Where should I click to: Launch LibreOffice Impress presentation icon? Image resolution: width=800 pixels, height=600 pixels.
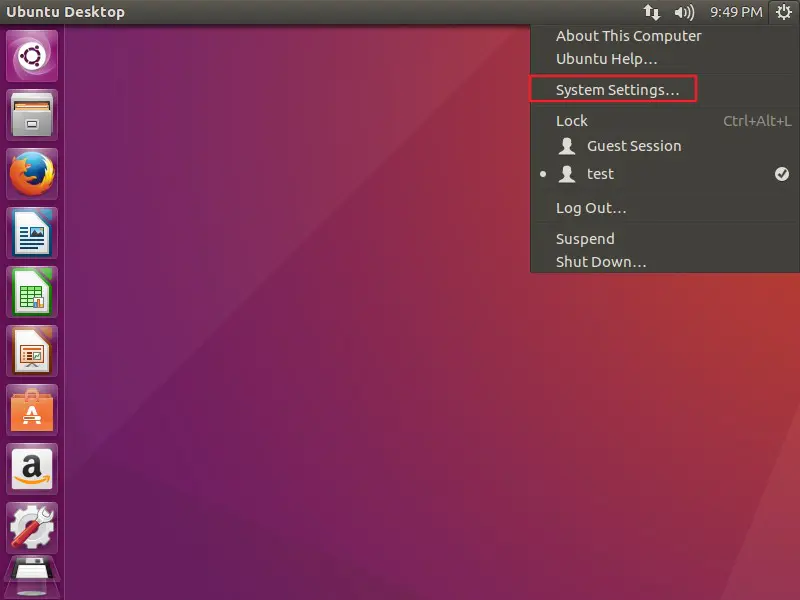pos(32,351)
